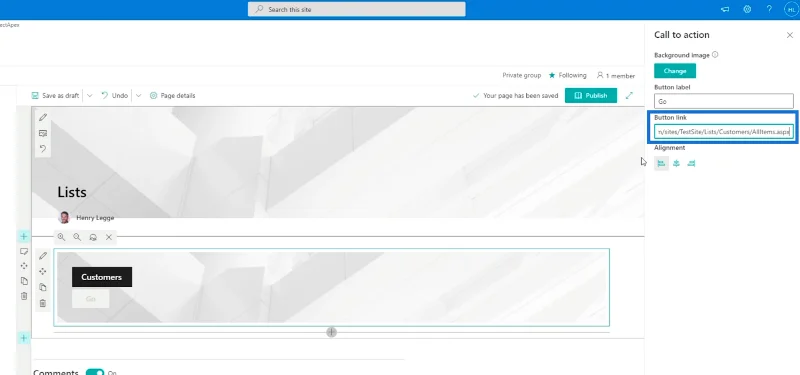800x375 pixels.
Task: Open the megaphone notifications icon in header
Action: click(x=724, y=9)
